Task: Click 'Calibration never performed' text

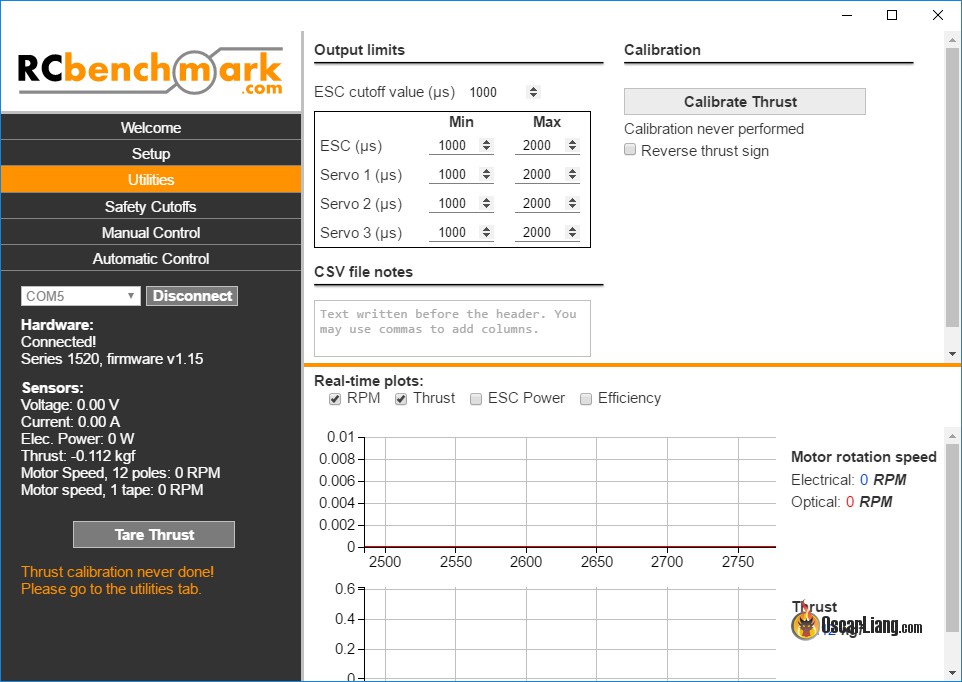Action: tap(714, 129)
